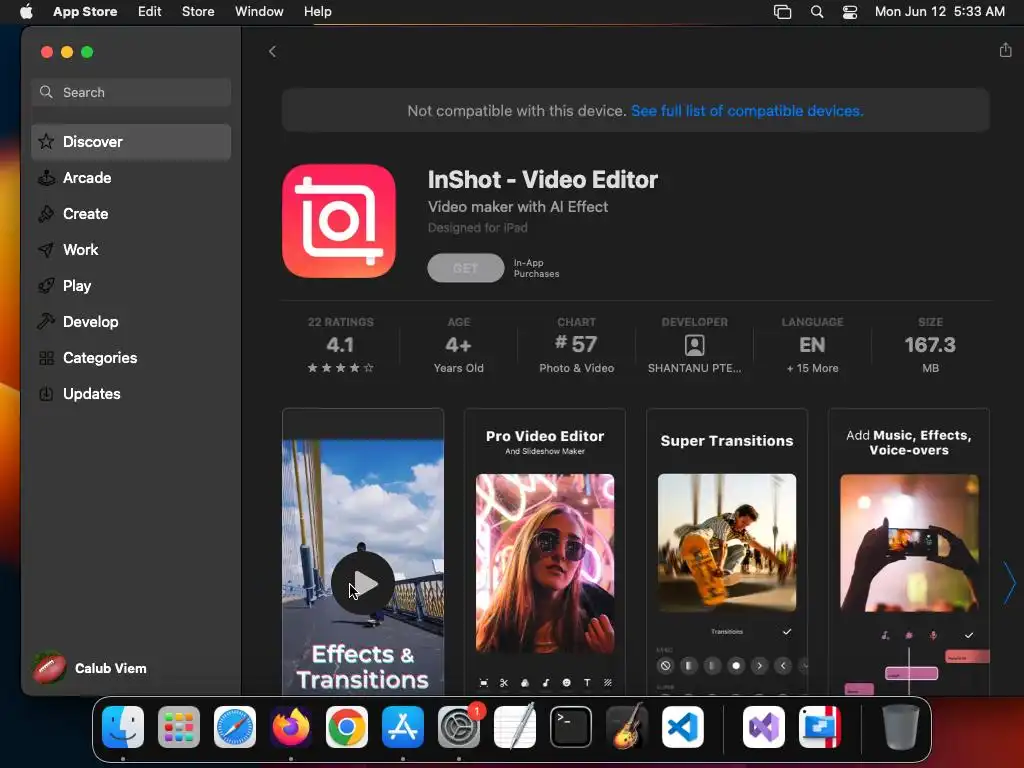
Task: Open System Settings from the dock
Action: pos(459,727)
